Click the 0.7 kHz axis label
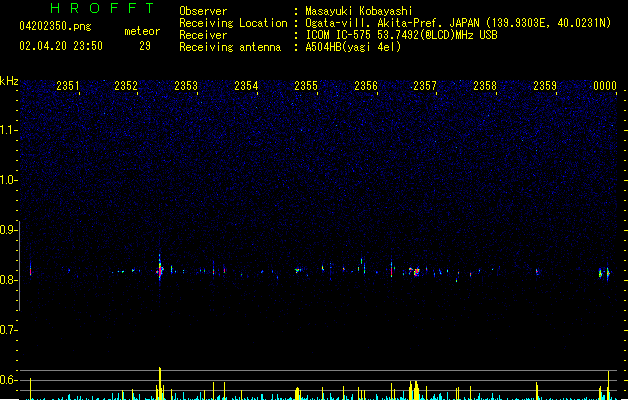The height and width of the screenshot is (400, 629). pyautogui.click(x=8, y=330)
